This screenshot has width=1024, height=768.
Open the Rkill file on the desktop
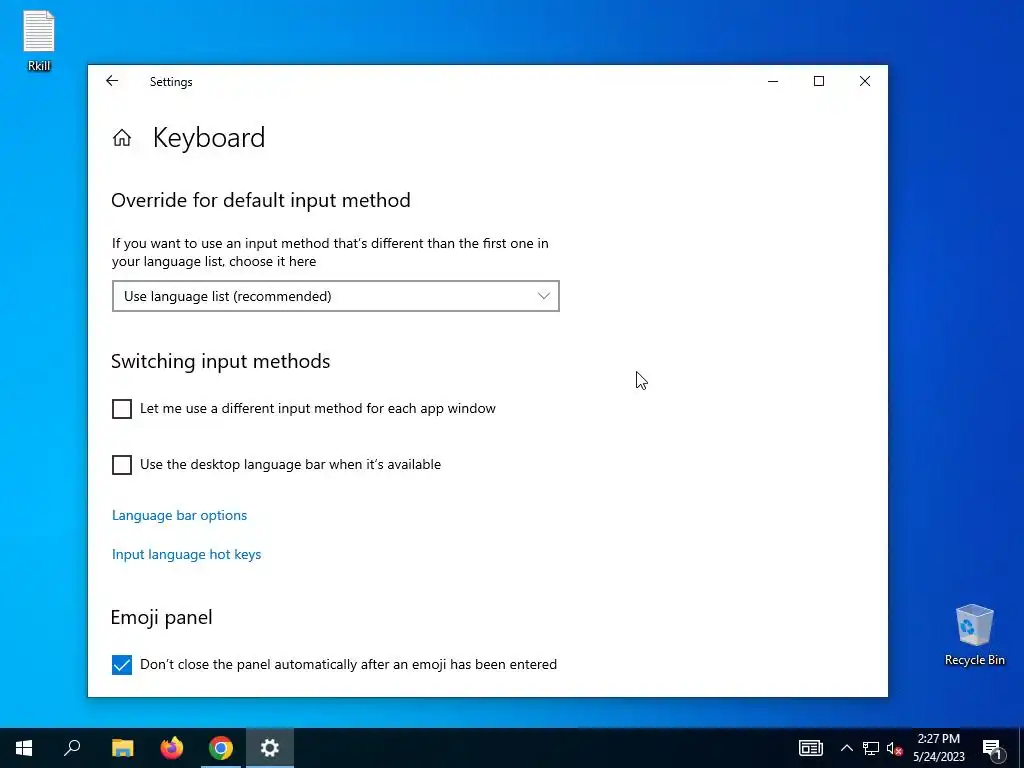(39, 40)
